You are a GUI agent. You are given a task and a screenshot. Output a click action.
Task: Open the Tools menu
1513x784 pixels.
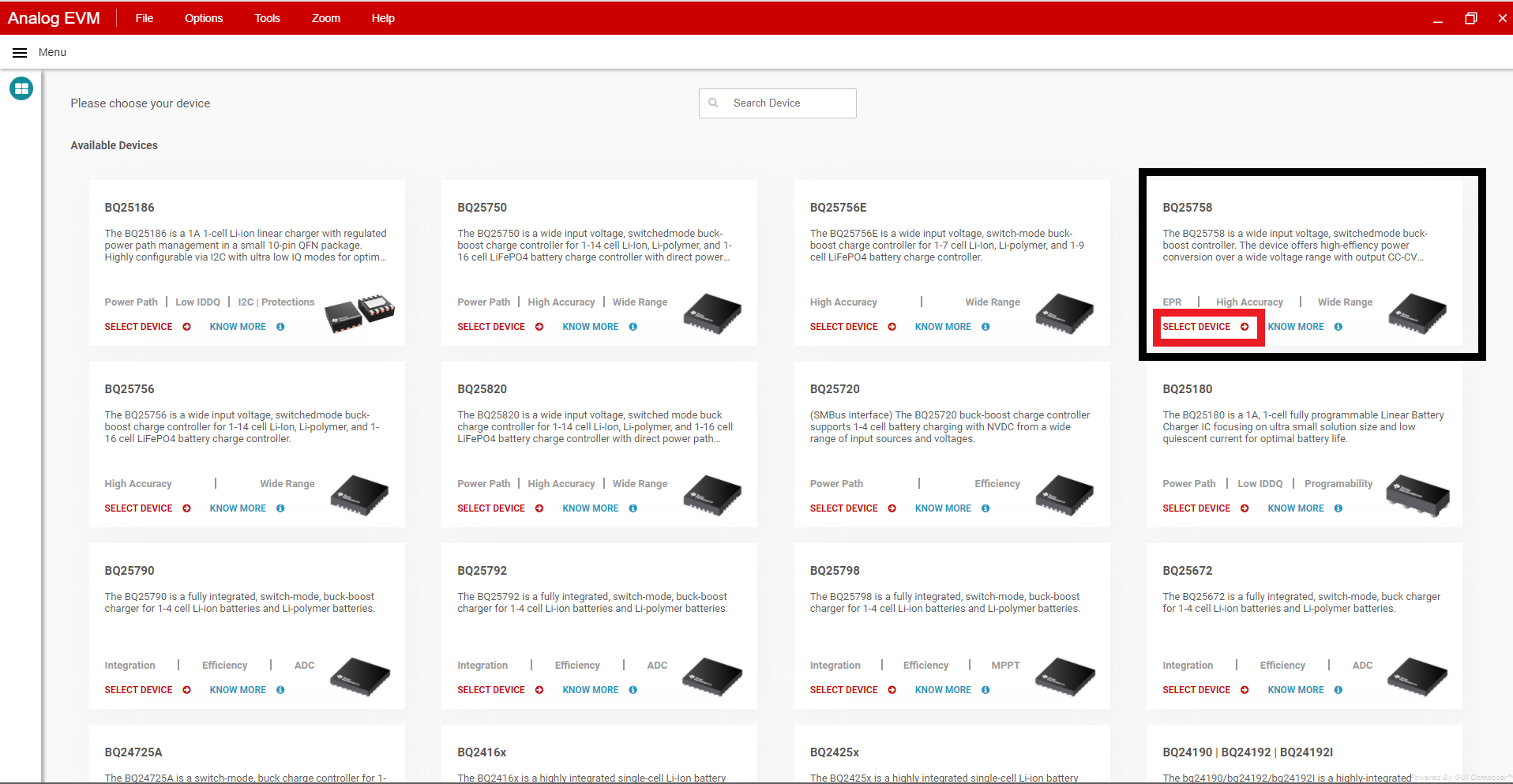point(267,18)
